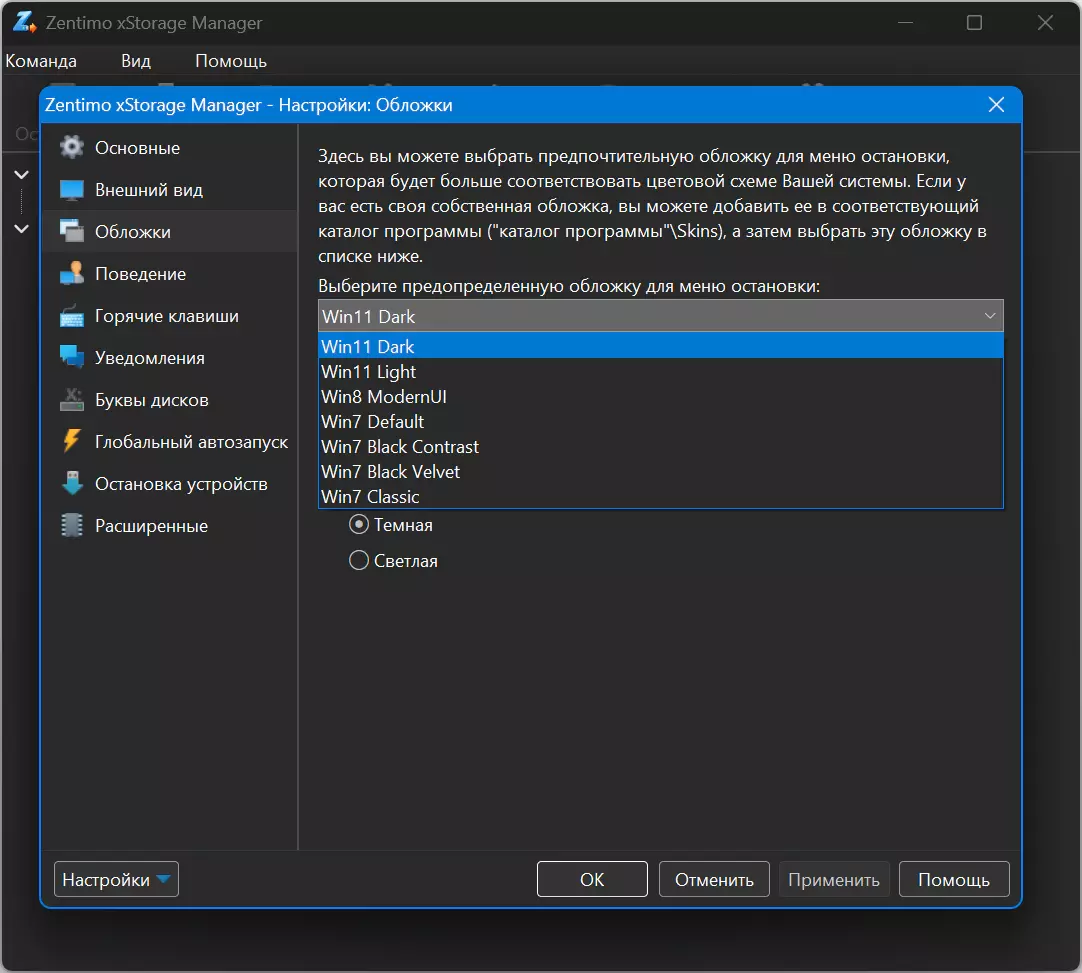Open the Основные settings gear icon
The width and height of the screenshot is (1082, 973).
click(x=72, y=148)
